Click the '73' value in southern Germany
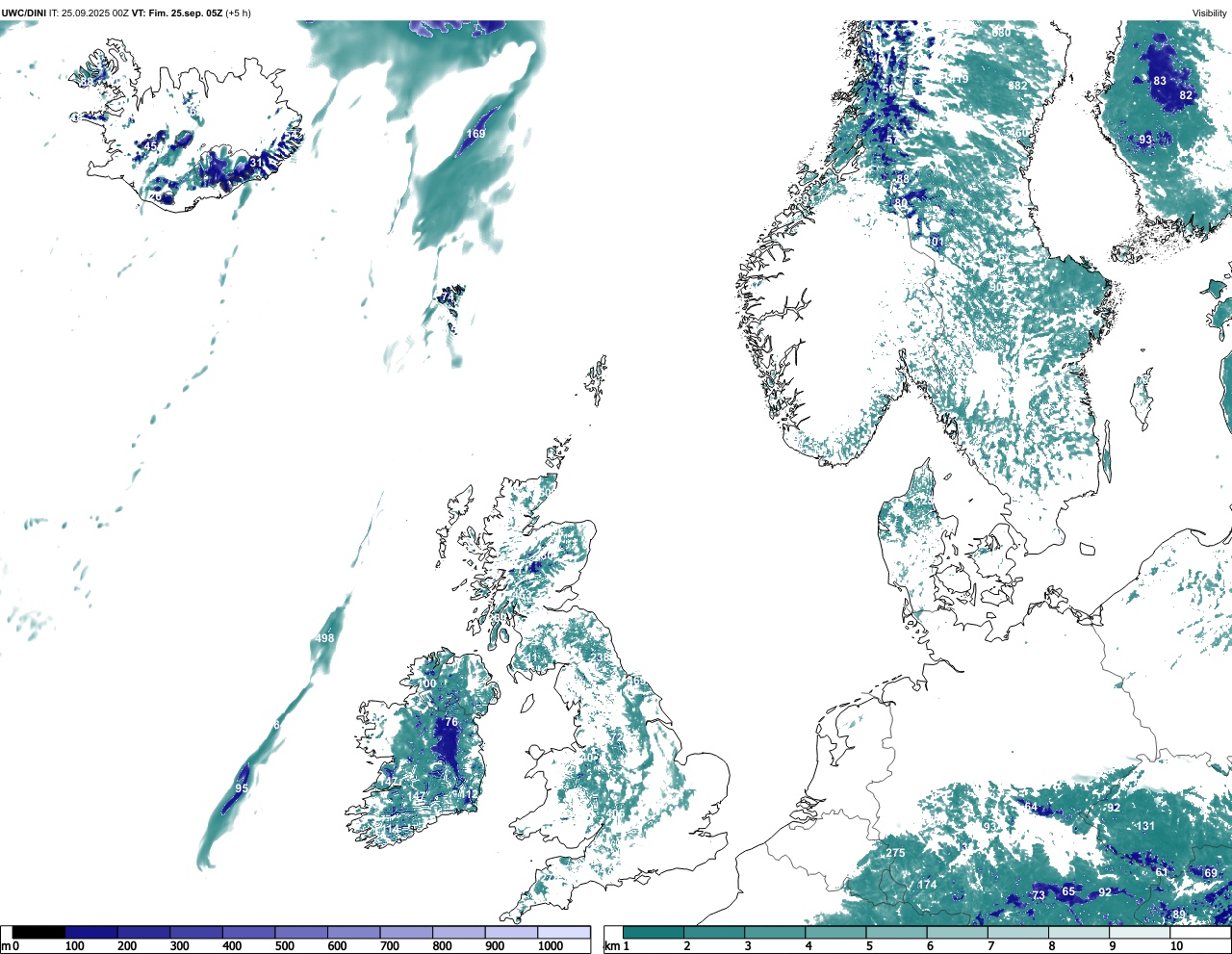 tap(1039, 895)
